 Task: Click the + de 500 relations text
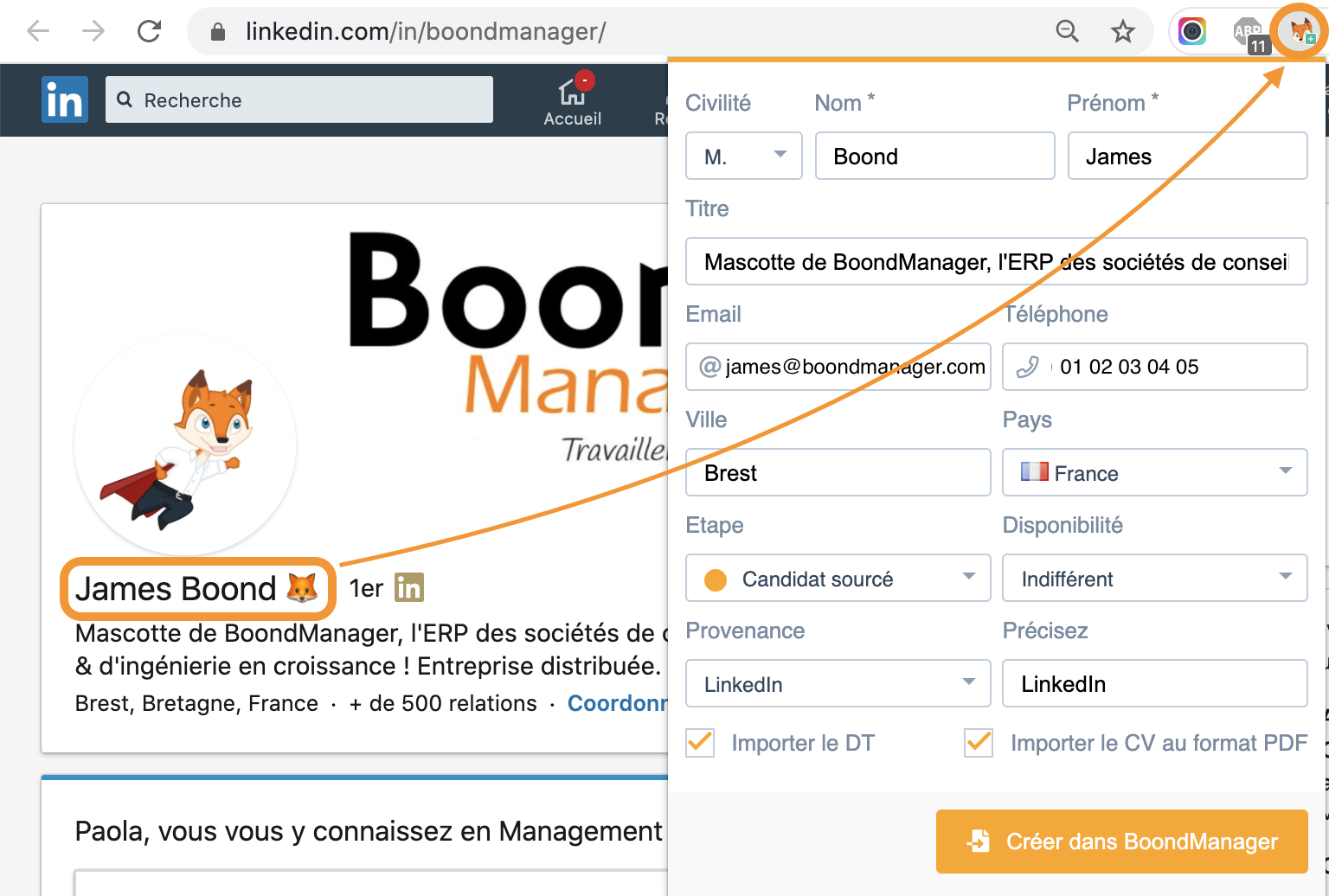pos(442,703)
